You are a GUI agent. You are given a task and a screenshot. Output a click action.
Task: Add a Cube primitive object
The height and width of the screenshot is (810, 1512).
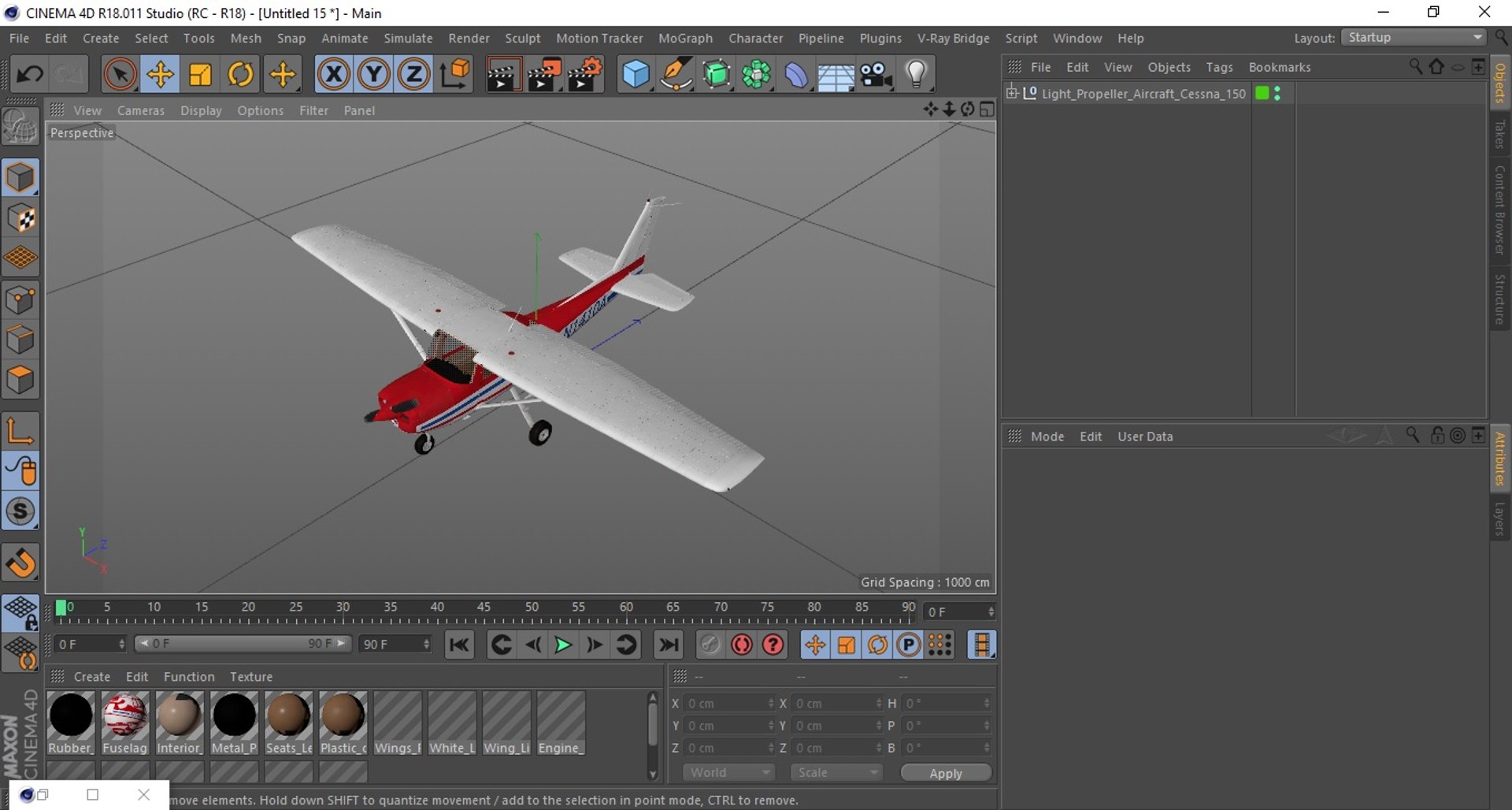(x=636, y=75)
